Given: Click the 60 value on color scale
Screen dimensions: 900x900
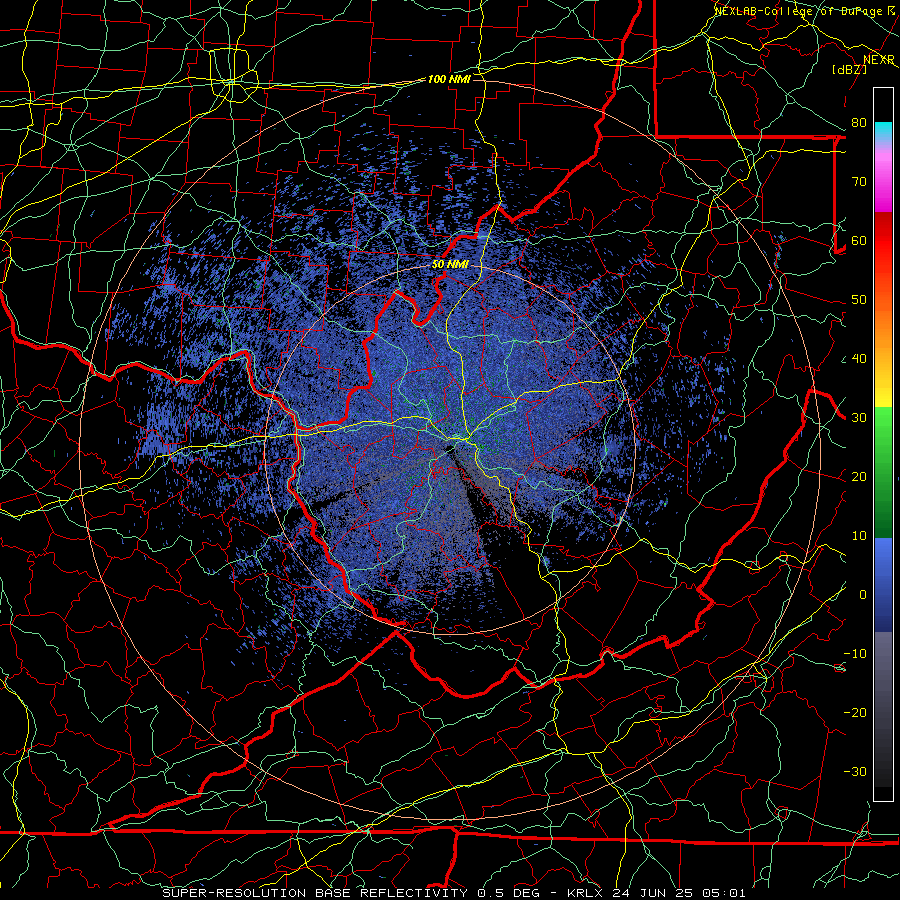Looking at the screenshot, I should click(x=859, y=240).
